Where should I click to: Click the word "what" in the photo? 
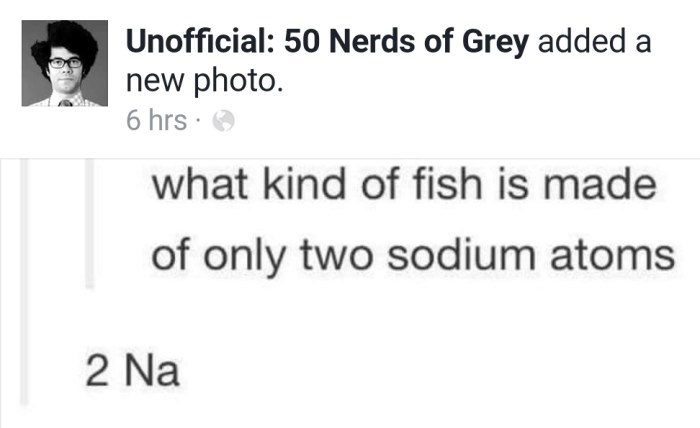click(x=197, y=187)
